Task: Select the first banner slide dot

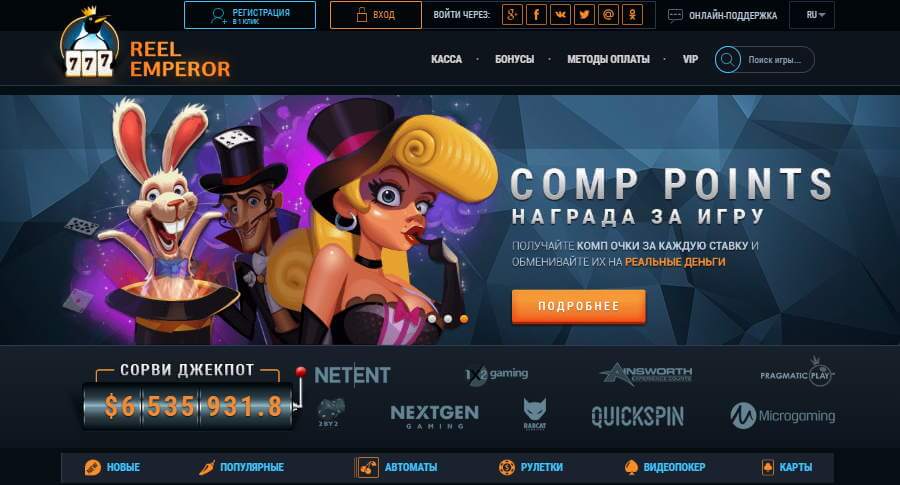Action: pyautogui.click(x=432, y=319)
